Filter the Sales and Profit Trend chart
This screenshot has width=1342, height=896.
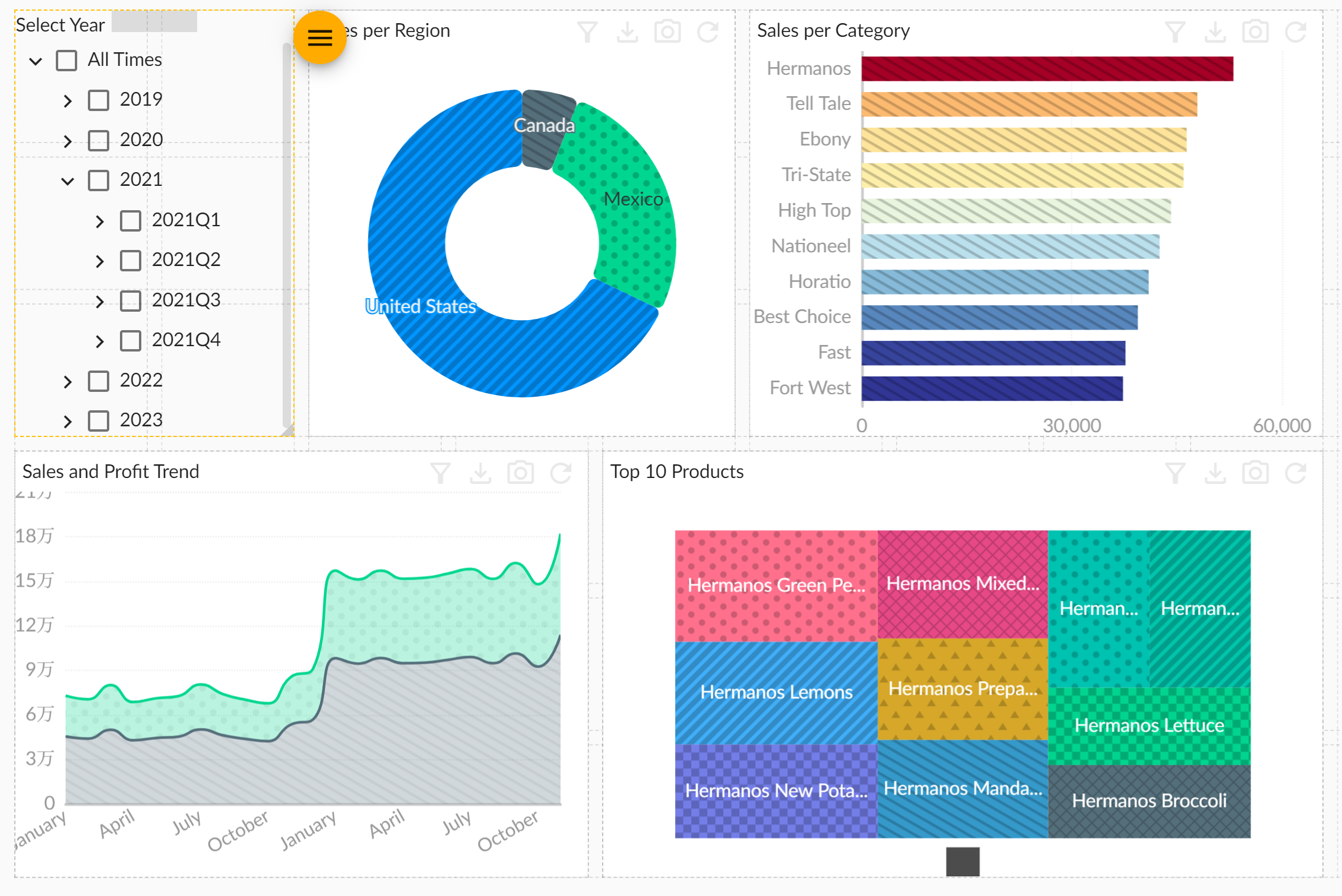click(x=440, y=473)
